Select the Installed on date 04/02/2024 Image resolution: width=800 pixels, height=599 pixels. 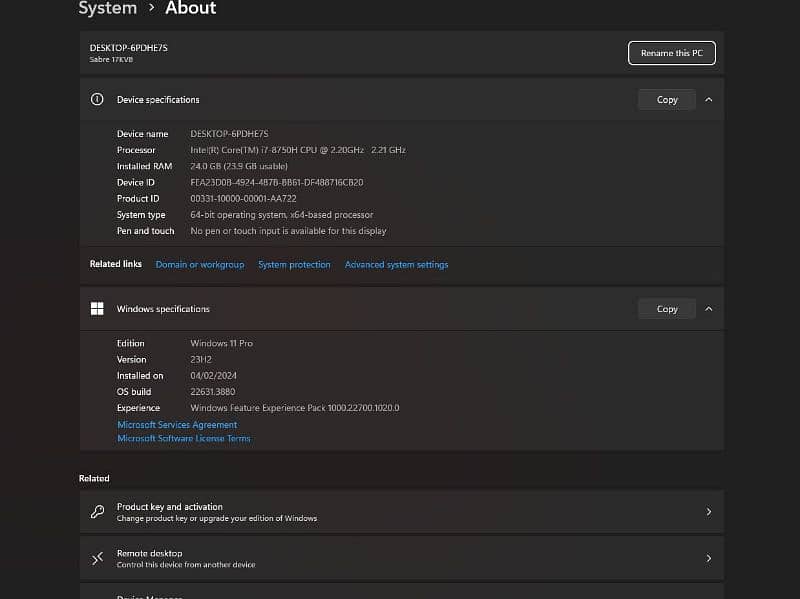[x=213, y=376]
